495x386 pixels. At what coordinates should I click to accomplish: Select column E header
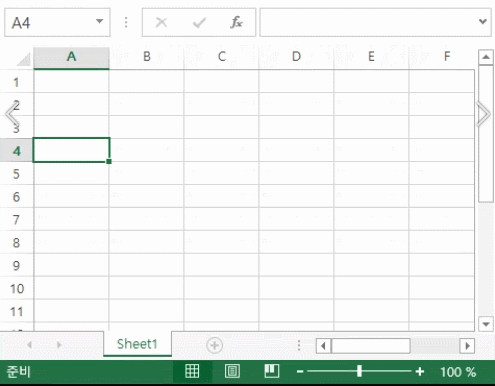click(x=371, y=57)
